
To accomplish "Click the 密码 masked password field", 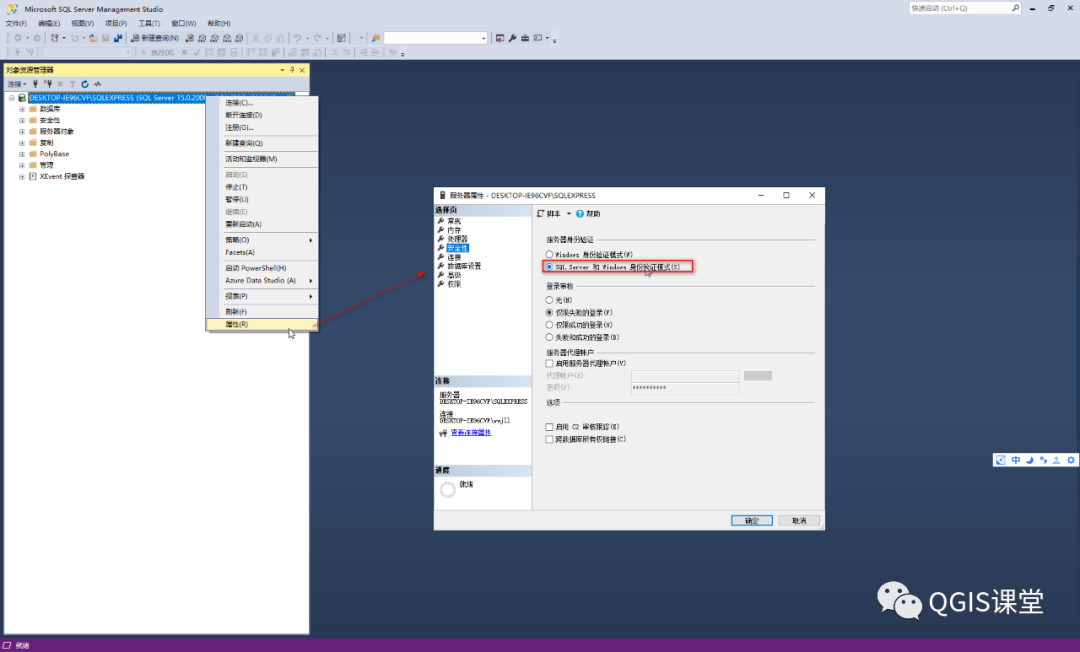I will (685, 388).
